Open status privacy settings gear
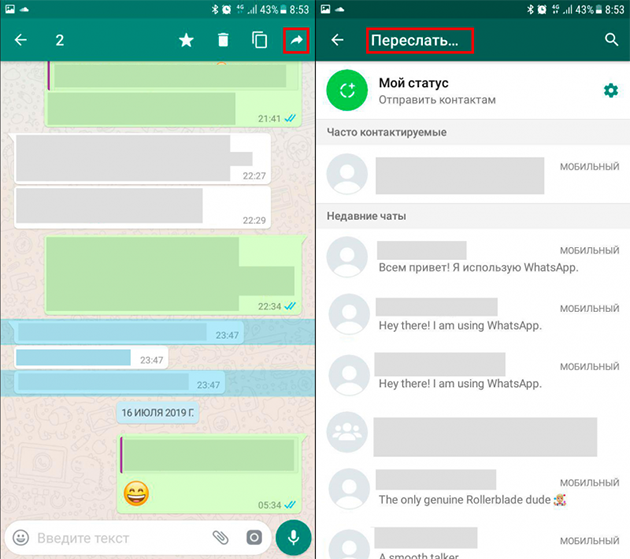This screenshot has width=630, height=559. click(611, 90)
